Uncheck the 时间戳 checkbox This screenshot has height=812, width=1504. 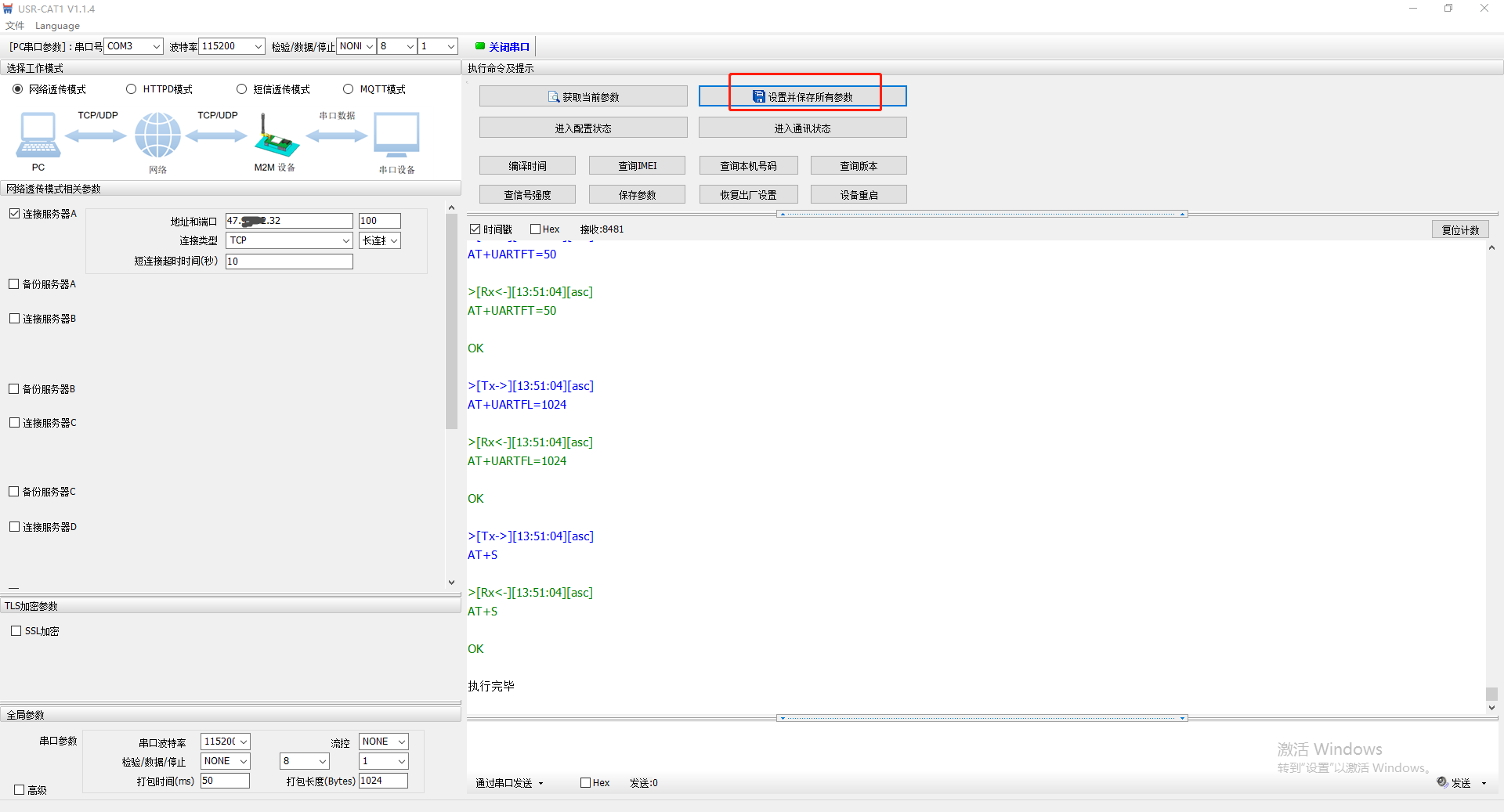pos(475,229)
